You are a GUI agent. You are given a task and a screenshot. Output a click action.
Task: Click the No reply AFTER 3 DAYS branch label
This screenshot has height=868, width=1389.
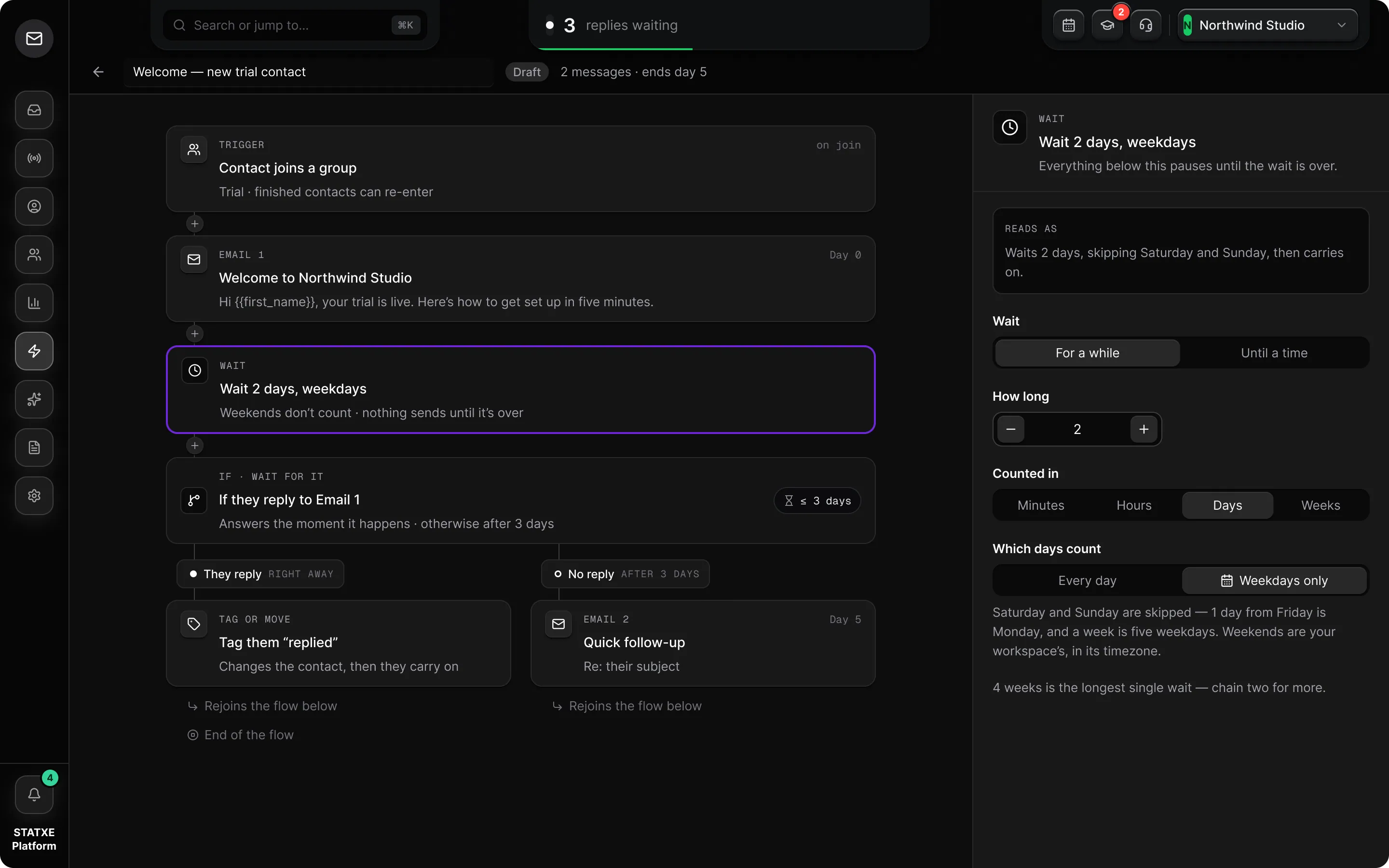[626, 574]
